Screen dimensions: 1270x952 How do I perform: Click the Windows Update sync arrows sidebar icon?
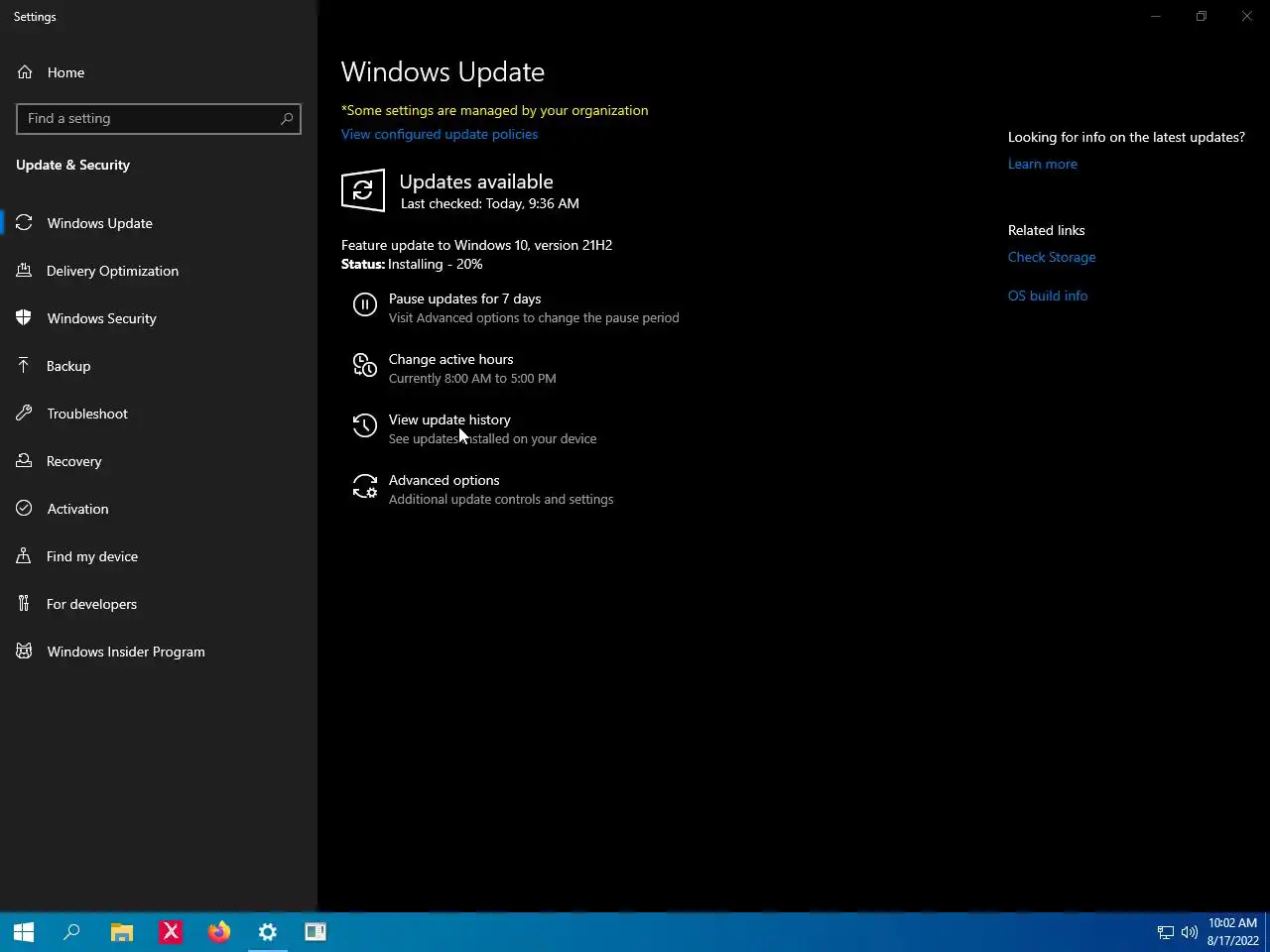point(25,223)
